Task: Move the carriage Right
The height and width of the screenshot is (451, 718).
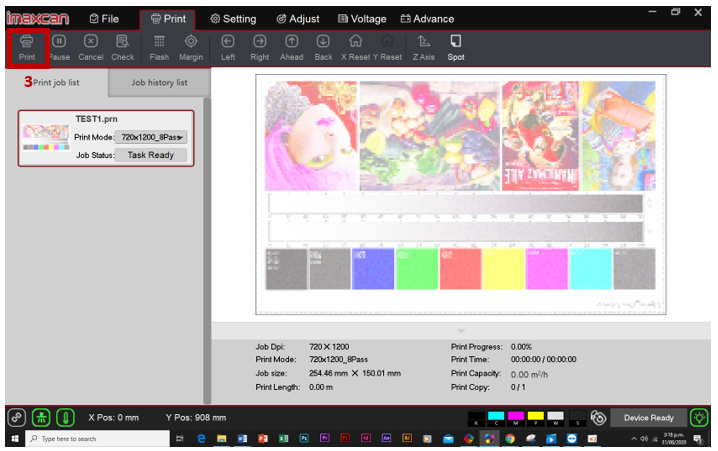Action: click(260, 48)
